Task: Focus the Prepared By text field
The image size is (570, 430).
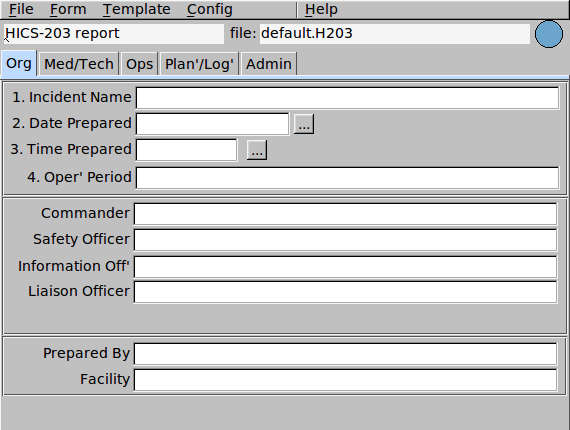Action: point(345,354)
